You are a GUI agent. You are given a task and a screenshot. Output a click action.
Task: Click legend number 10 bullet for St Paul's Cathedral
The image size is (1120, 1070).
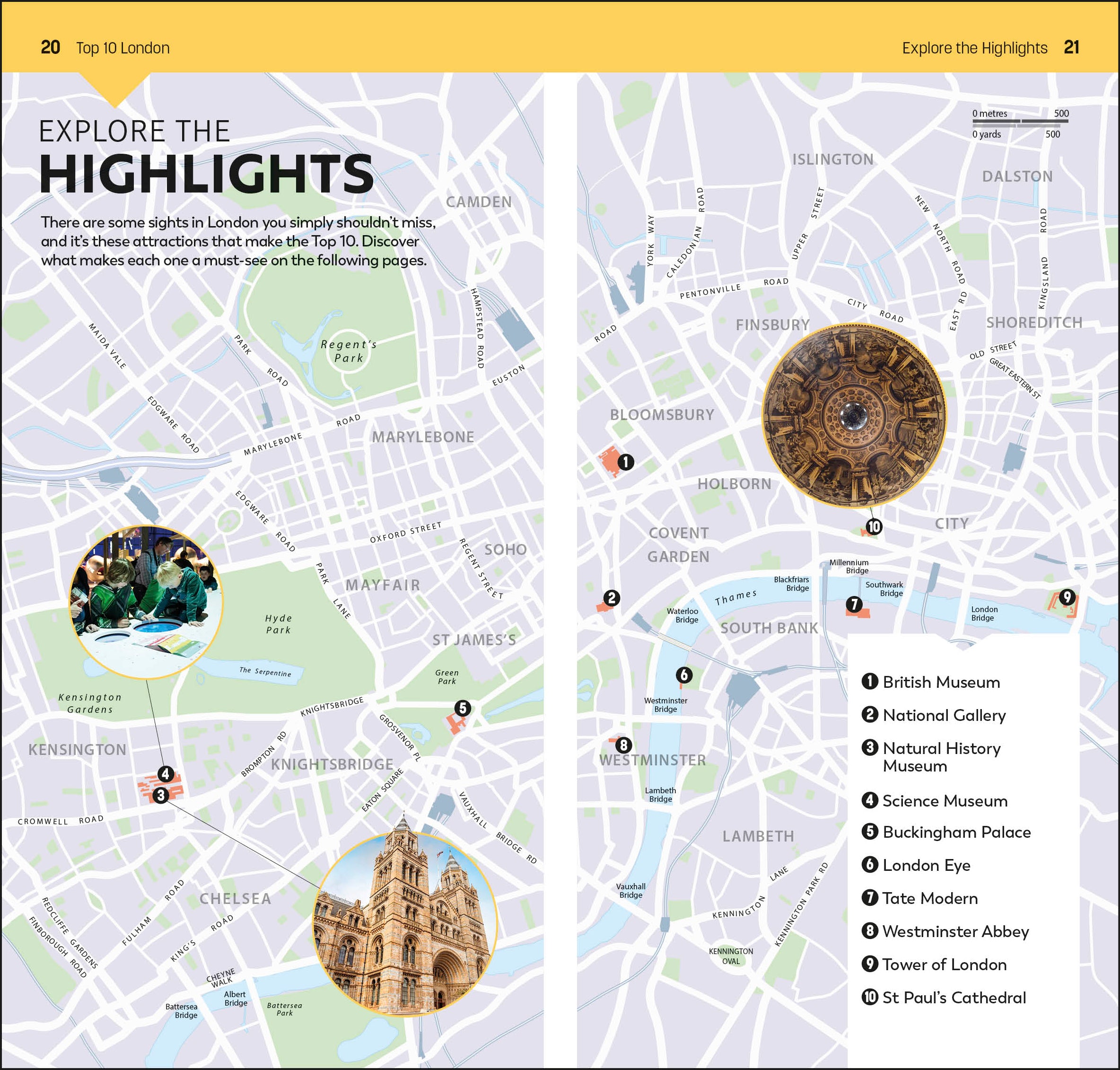(x=870, y=996)
